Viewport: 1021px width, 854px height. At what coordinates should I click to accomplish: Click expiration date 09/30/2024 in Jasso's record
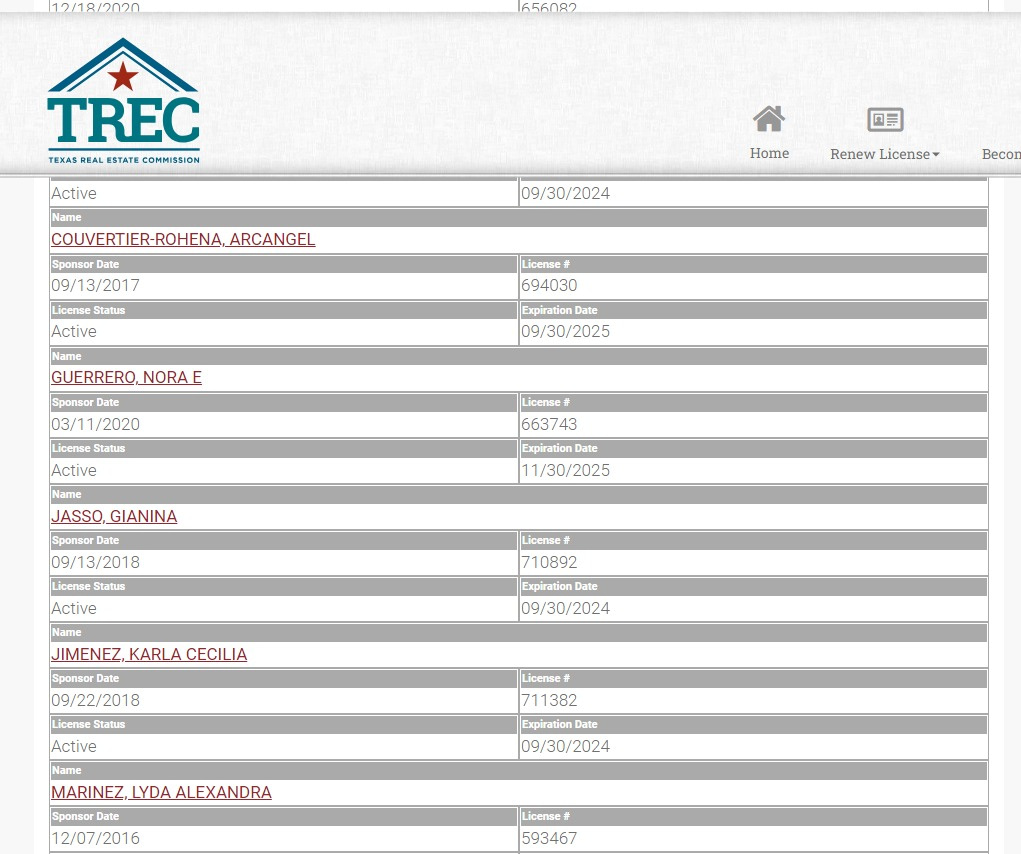[x=565, y=609]
